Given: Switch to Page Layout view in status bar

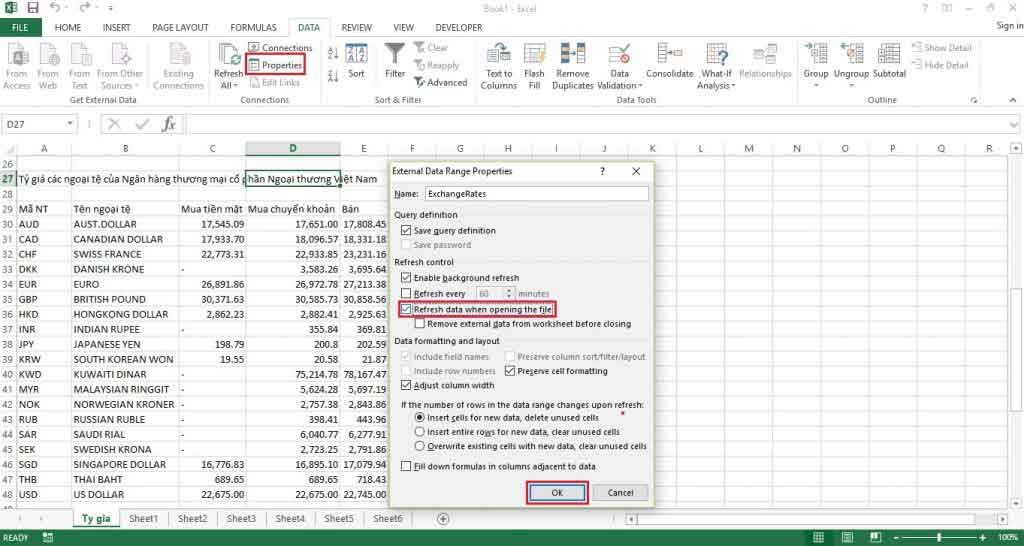Looking at the screenshot, I should tap(847, 538).
